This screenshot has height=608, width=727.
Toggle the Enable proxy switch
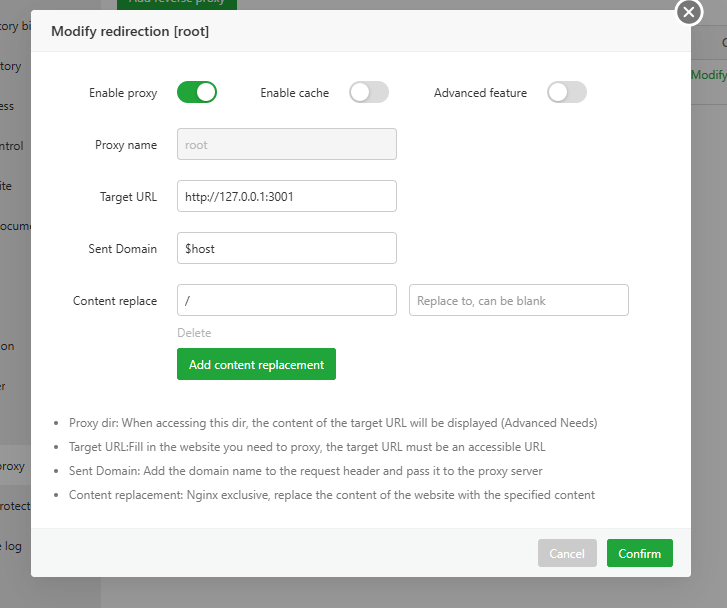pos(197,93)
